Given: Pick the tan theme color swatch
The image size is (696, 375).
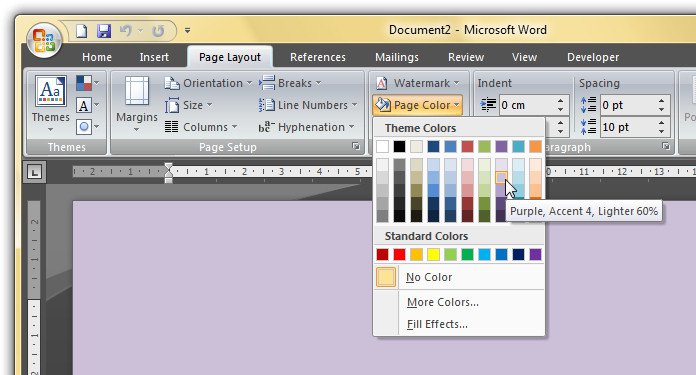Looking at the screenshot, I should [416, 146].
